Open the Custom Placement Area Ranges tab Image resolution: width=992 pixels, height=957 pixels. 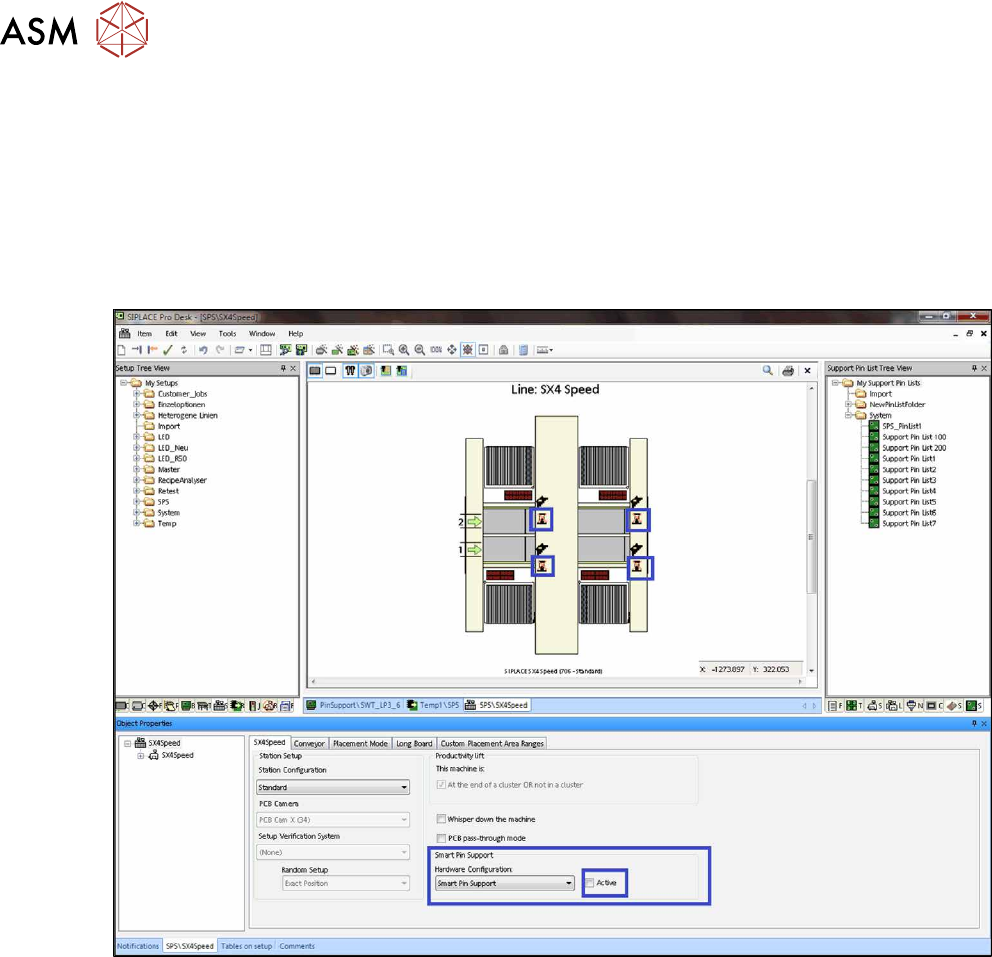[492, 743]
